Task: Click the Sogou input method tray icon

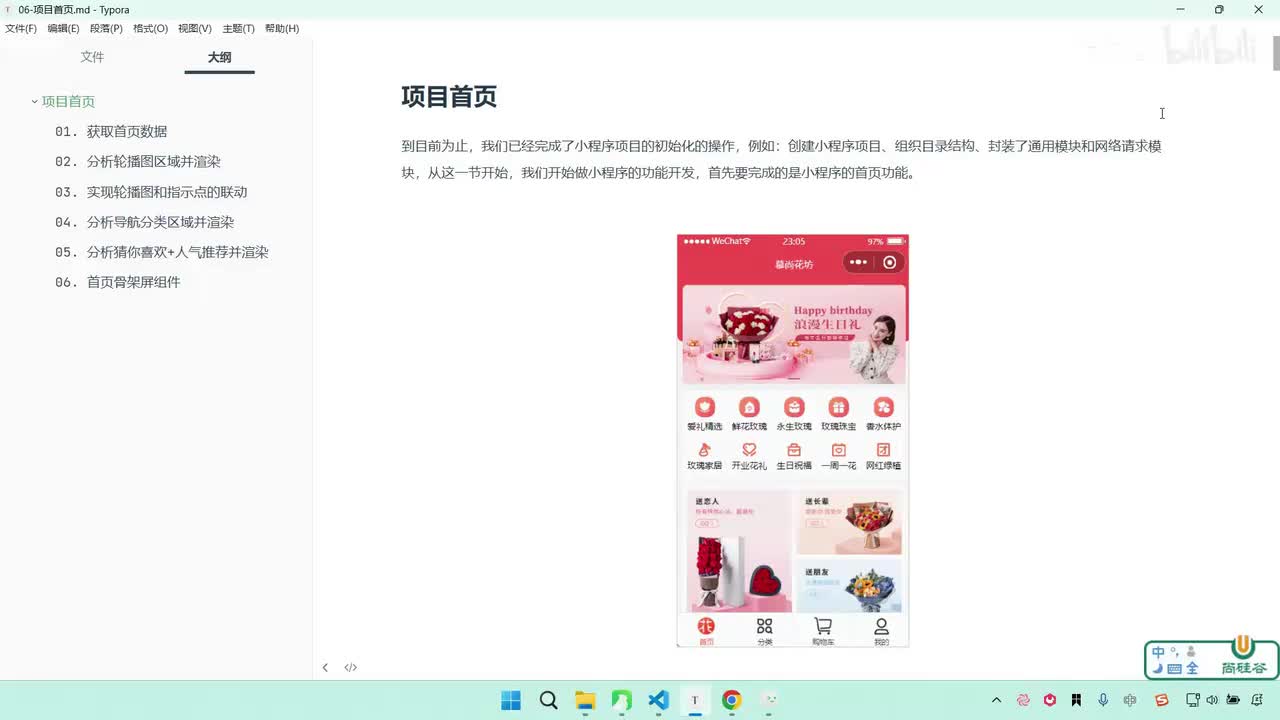Action: click(x=1161, y=700)
